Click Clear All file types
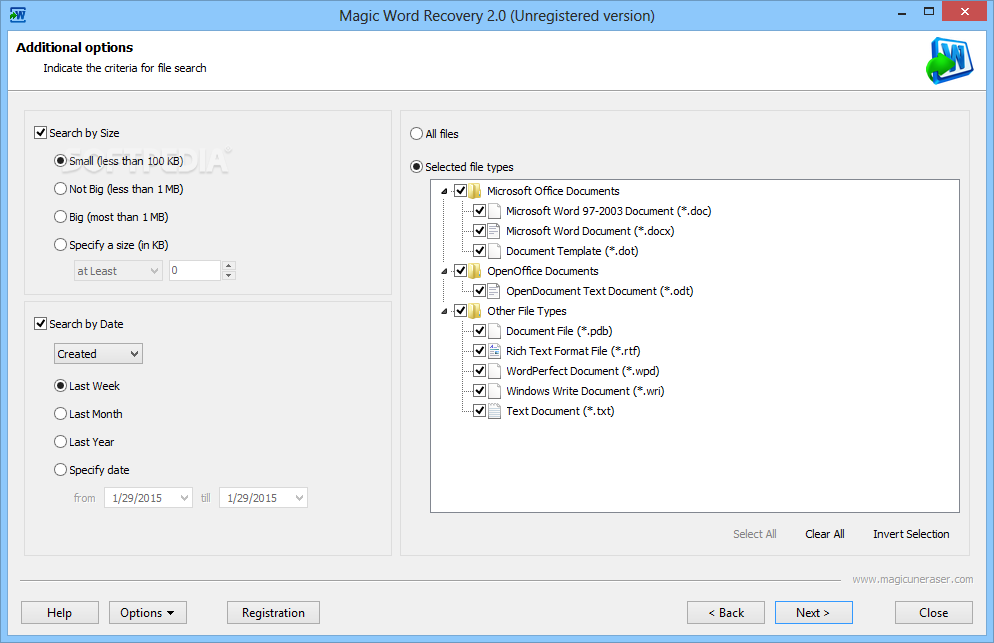The height and width of the screenshot is (643, 994). tap(825, 534)
